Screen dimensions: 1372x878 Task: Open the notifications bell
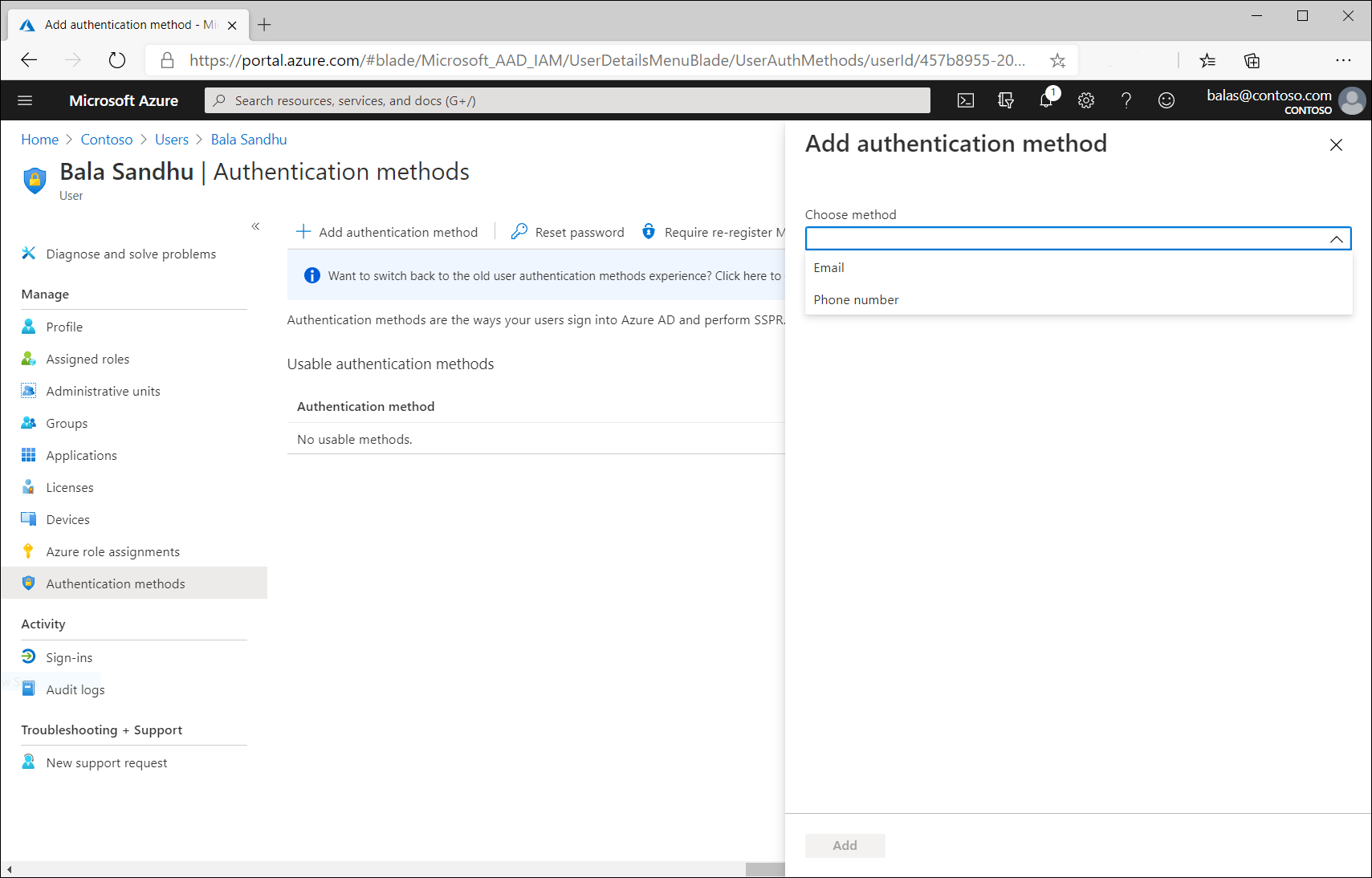pyautogui.click(x=1045, y=100)
